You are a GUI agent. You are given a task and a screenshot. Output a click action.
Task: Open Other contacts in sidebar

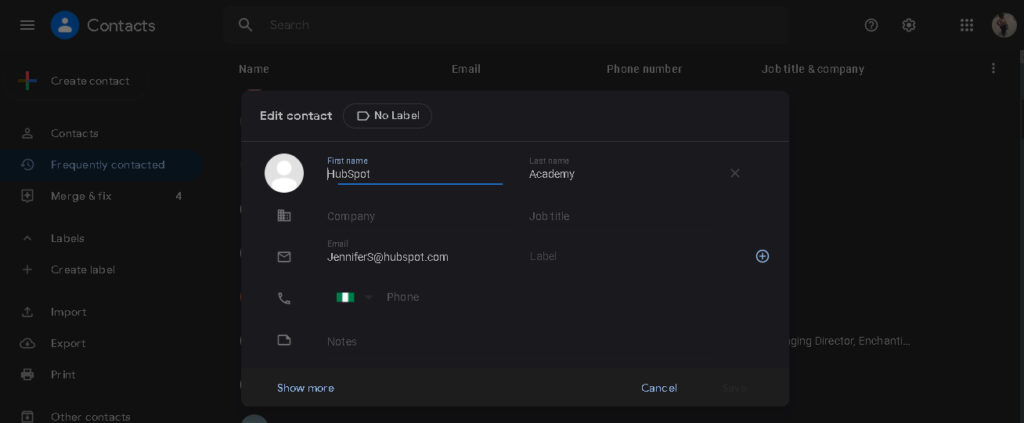point(90,416)
